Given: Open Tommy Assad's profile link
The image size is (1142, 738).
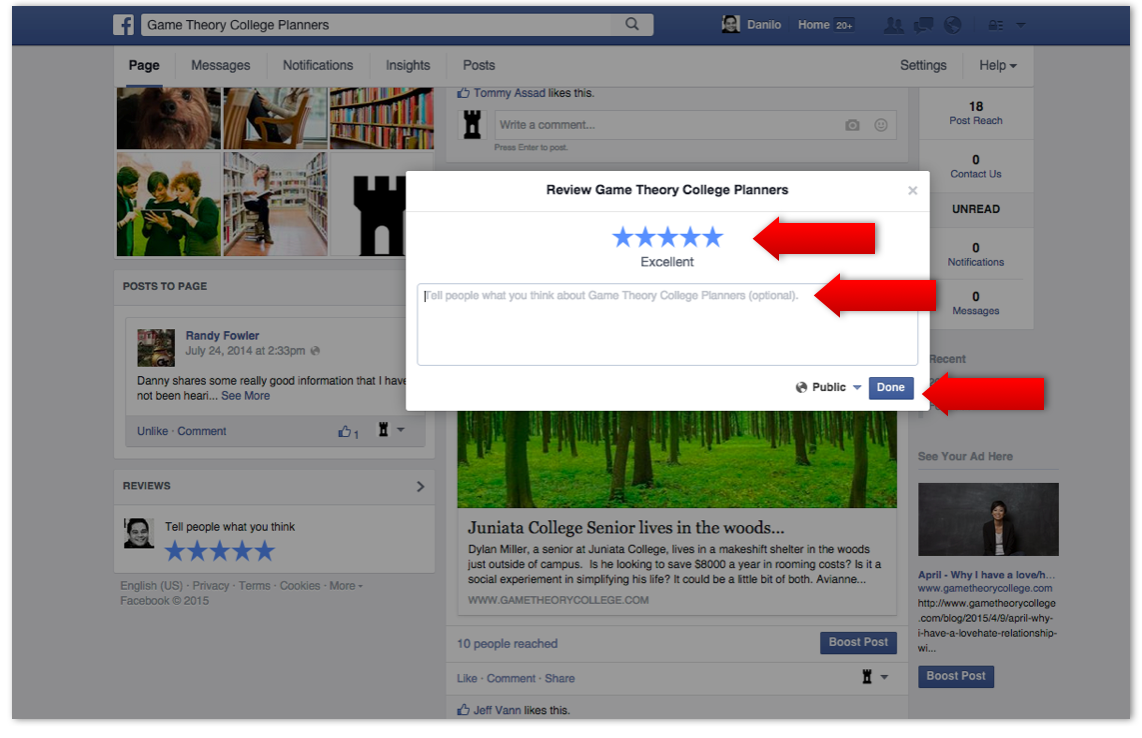Looking at the screenshot, I should point(509,93).
